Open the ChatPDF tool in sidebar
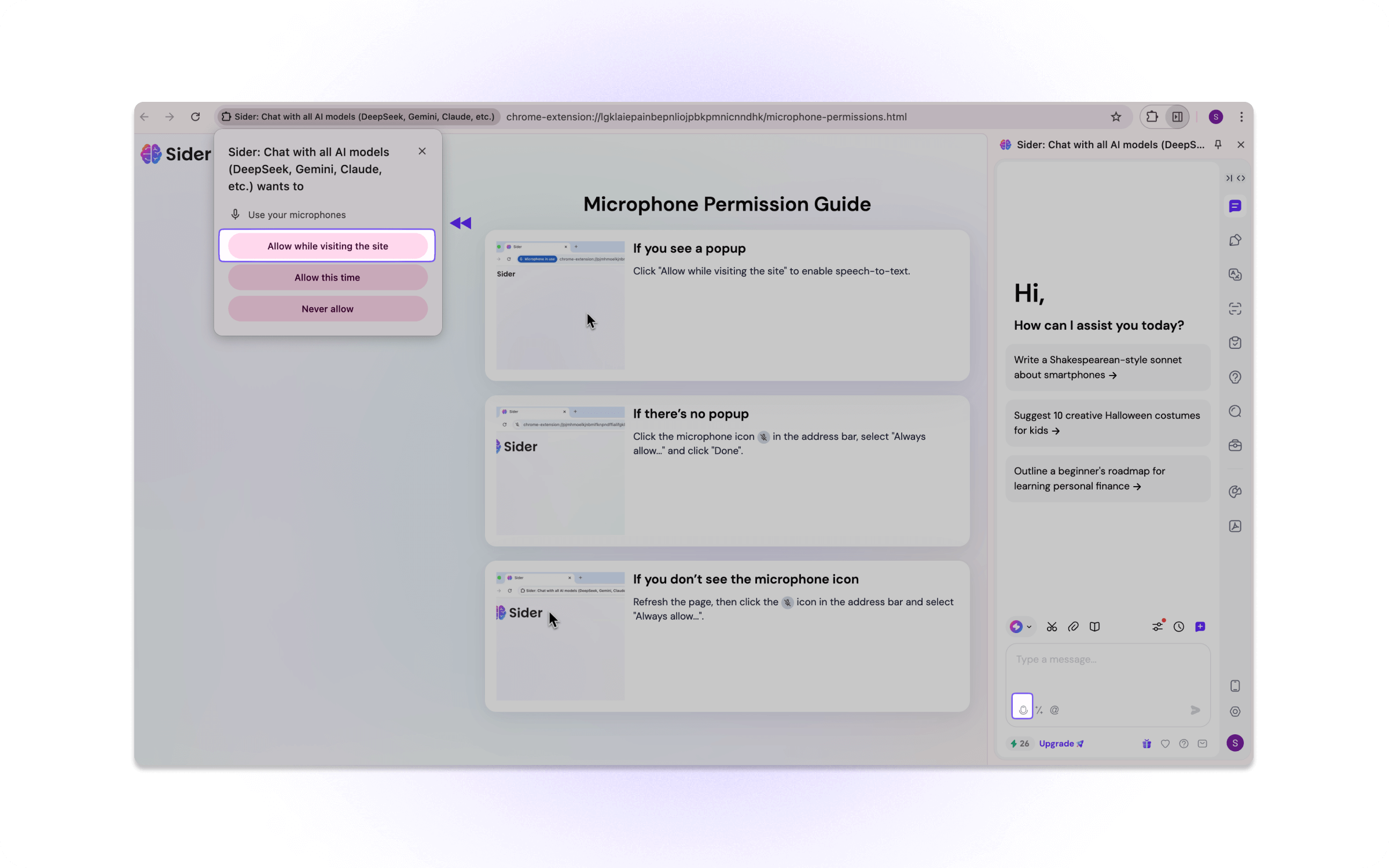The height and width of the screenshot is (868, 1389). click(1235, 526)
